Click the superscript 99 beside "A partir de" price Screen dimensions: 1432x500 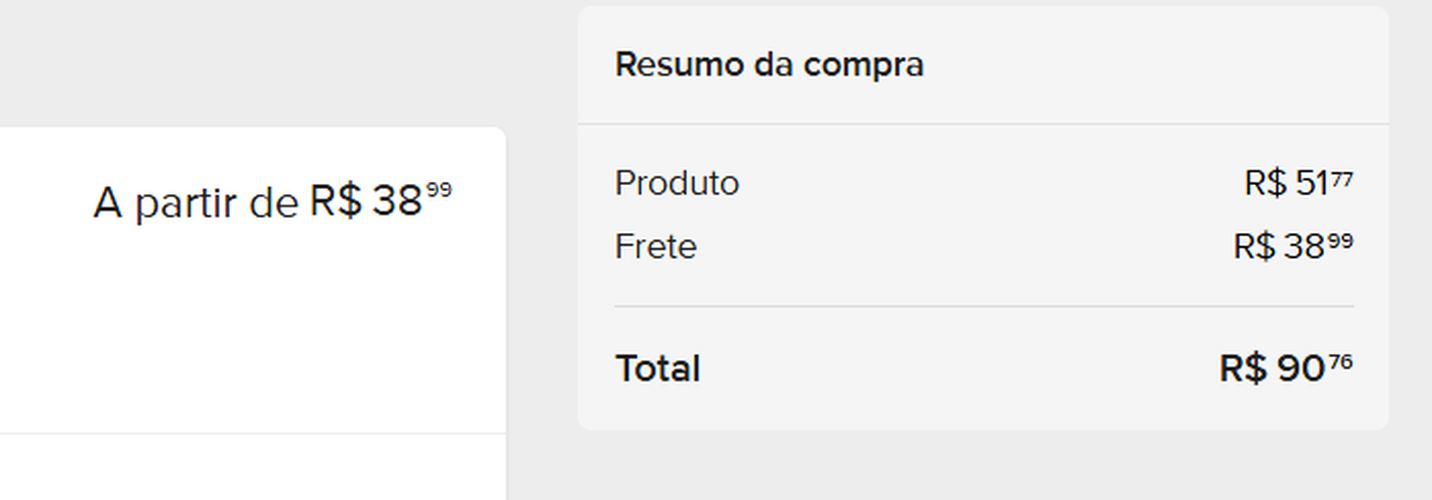click(439, 190)
